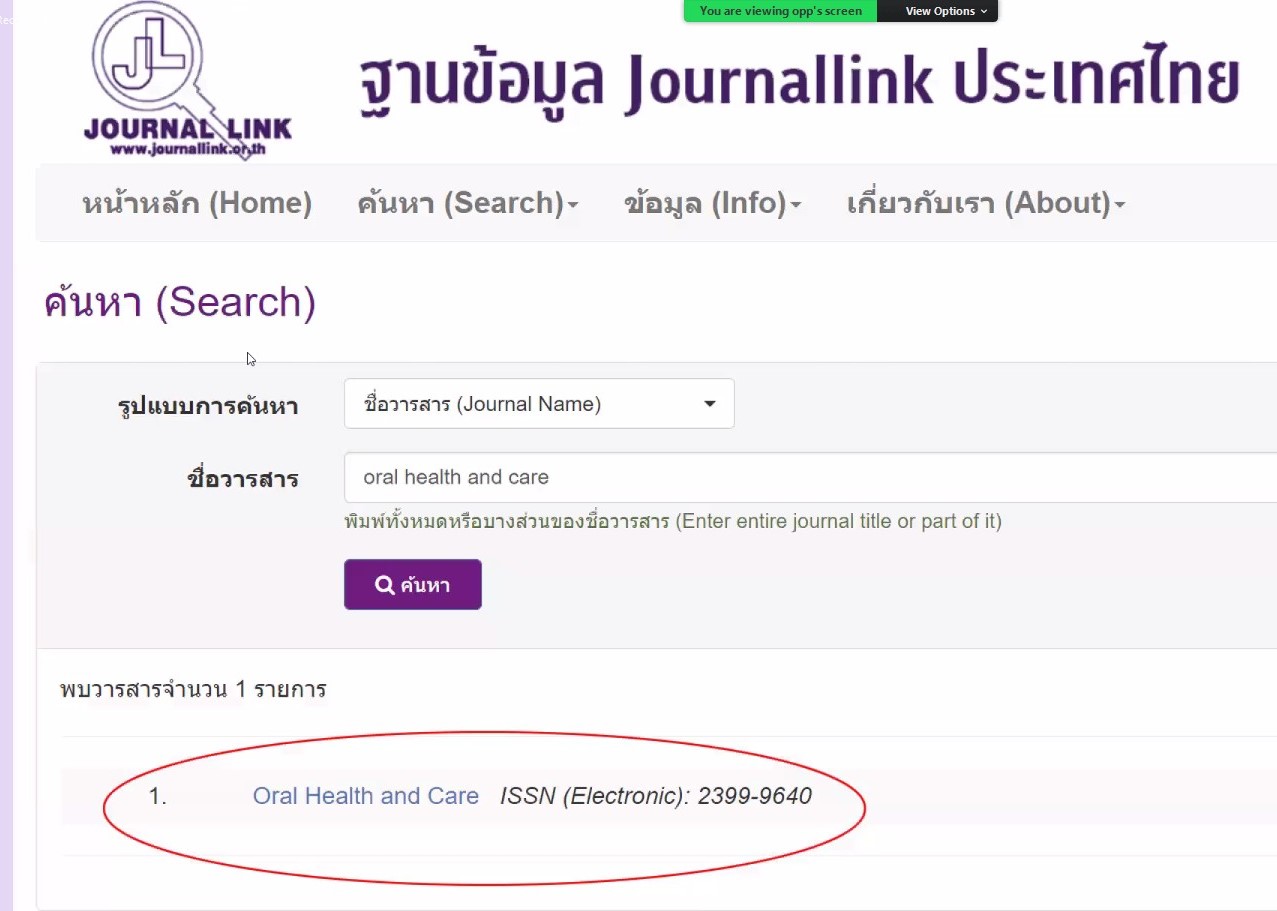Viewport: 1277px width, 911px height.
Task: Select the magnifier icon on the search button
Action: pos(387,584)
